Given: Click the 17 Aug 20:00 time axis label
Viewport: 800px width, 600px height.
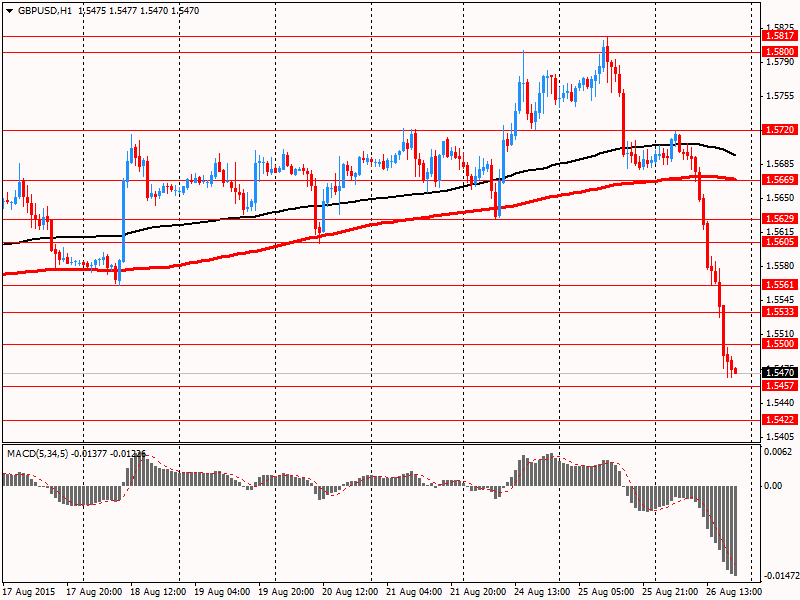Looking at the screenshot, I should click(x=95, y=592).
